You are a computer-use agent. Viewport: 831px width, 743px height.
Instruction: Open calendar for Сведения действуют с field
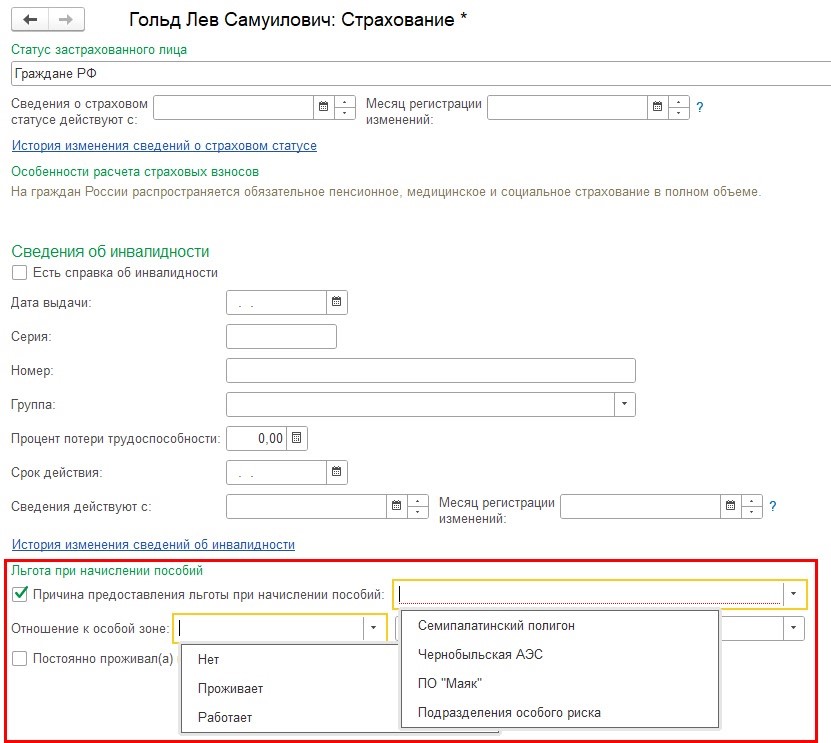[396, 507]
